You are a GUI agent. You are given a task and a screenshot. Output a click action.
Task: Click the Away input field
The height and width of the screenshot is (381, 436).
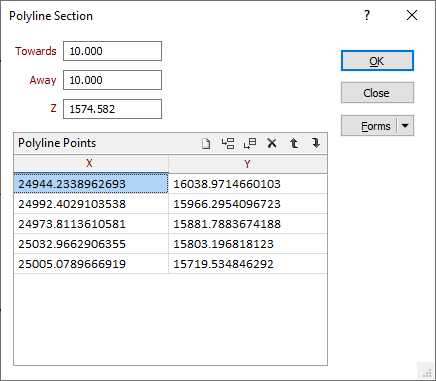coord(113,80)
